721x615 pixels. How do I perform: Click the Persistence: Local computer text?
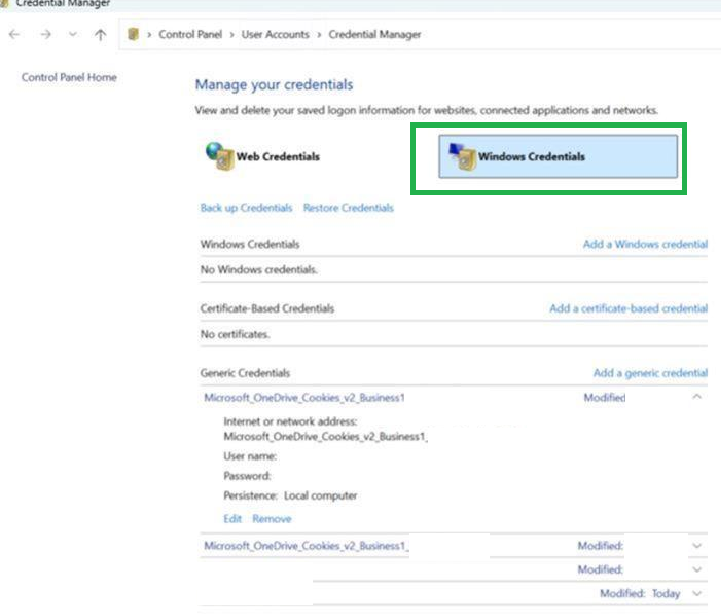[x=290, y=496]
